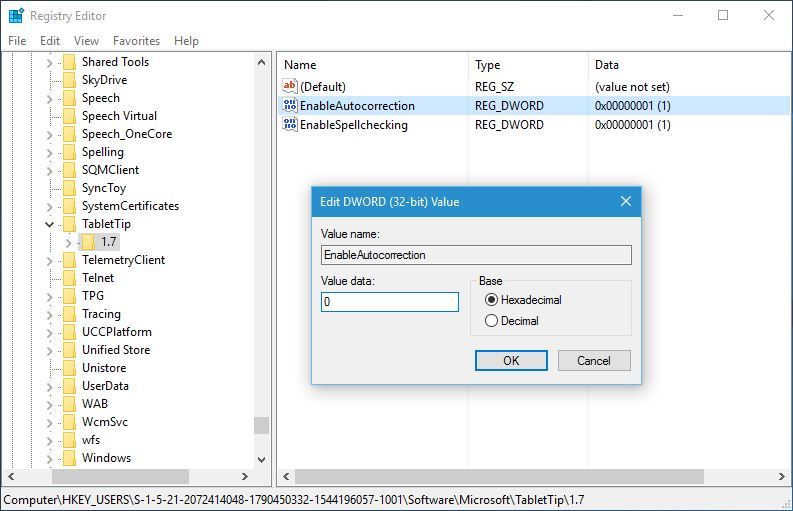Select the UserData tree key
Viewport: 793px width, 511px height.
105,386
